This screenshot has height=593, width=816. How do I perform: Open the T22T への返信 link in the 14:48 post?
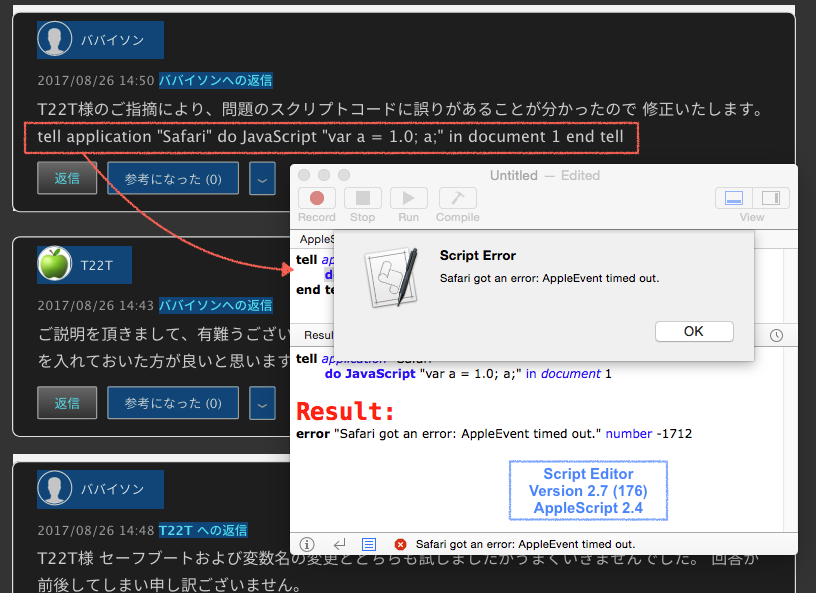[203, 530]
